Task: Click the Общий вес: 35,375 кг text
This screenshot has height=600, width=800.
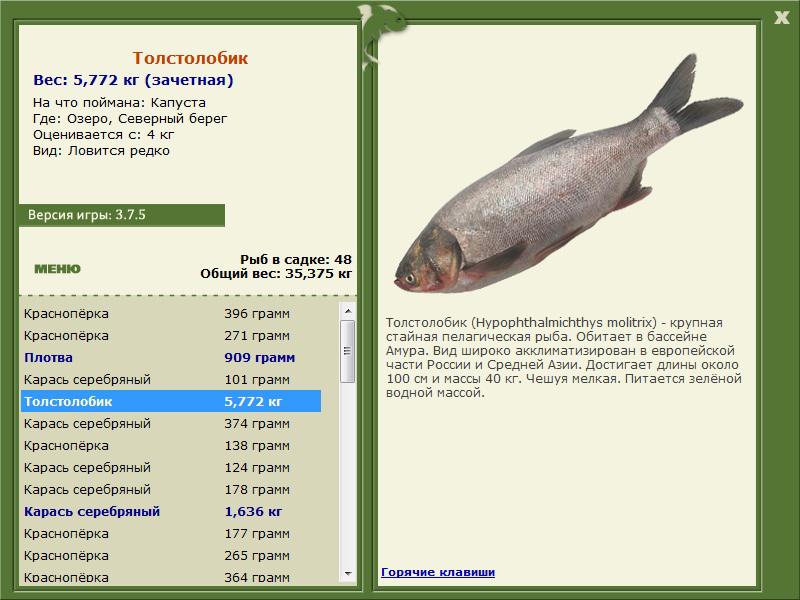Action: click(x=276, y=273)
